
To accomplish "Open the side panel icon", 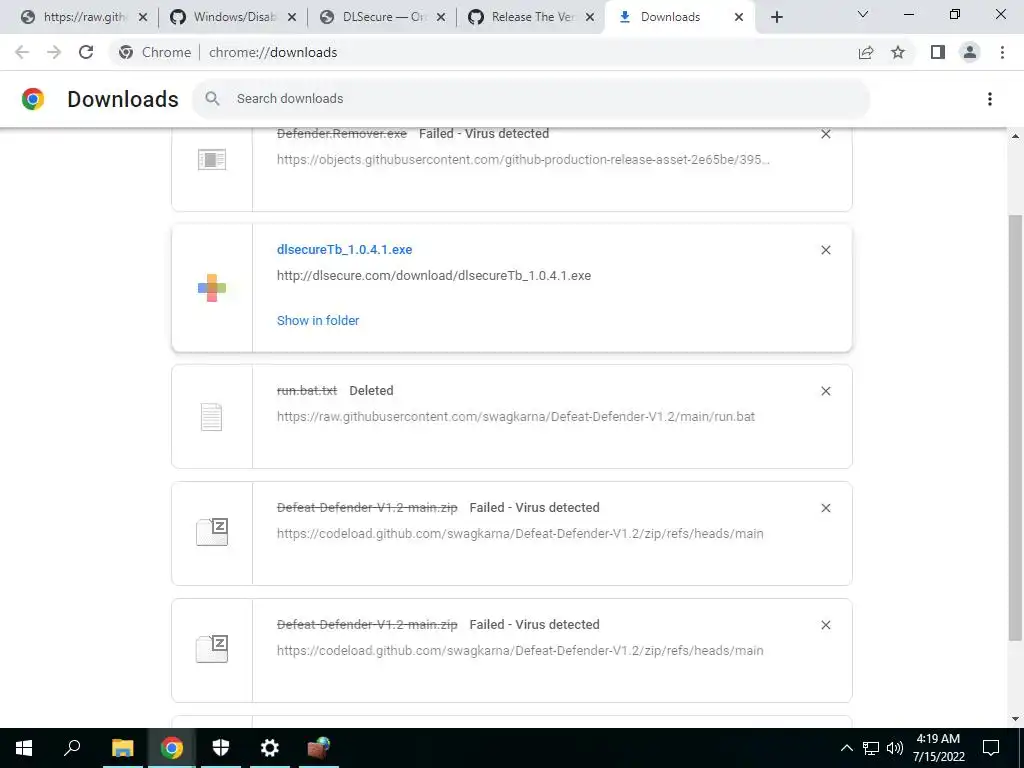I will coord(938,52).
